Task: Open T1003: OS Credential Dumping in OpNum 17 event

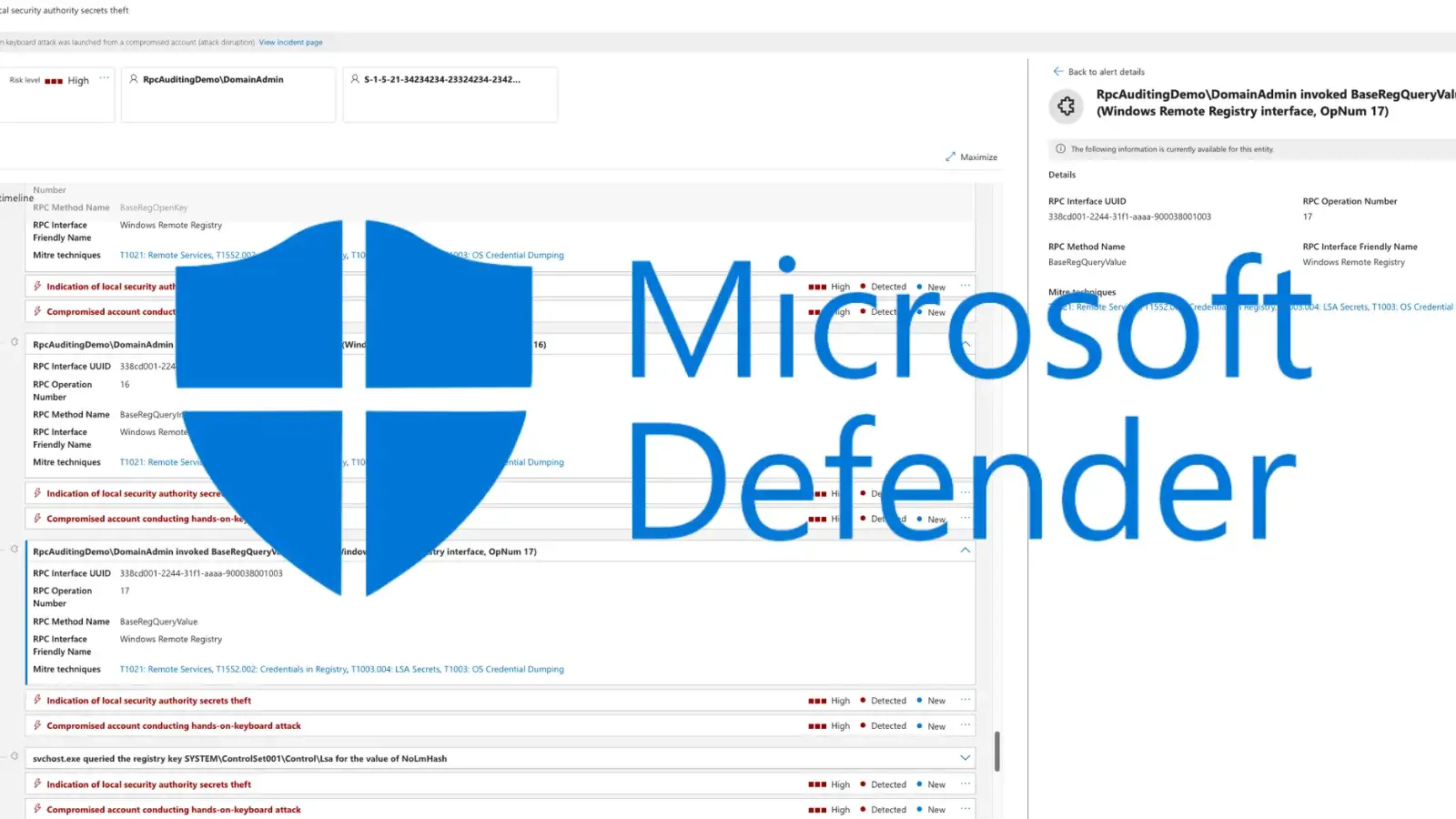Action: coord(504,669)
